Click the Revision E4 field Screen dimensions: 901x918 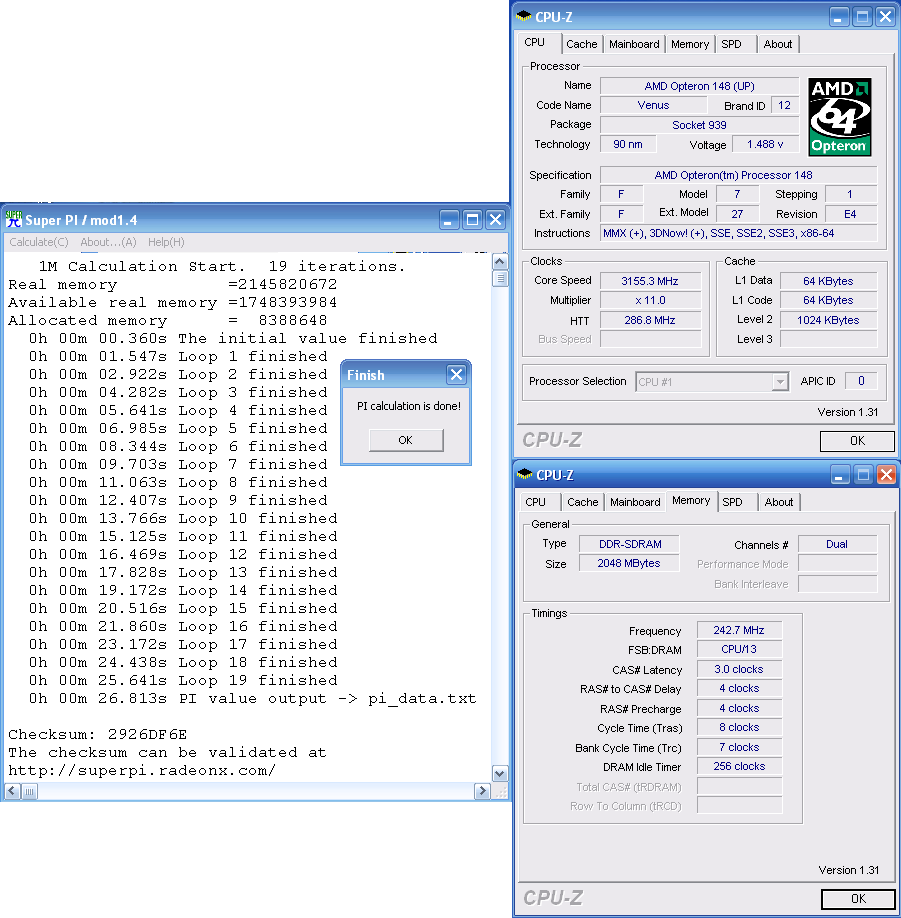tap(851, 214)
